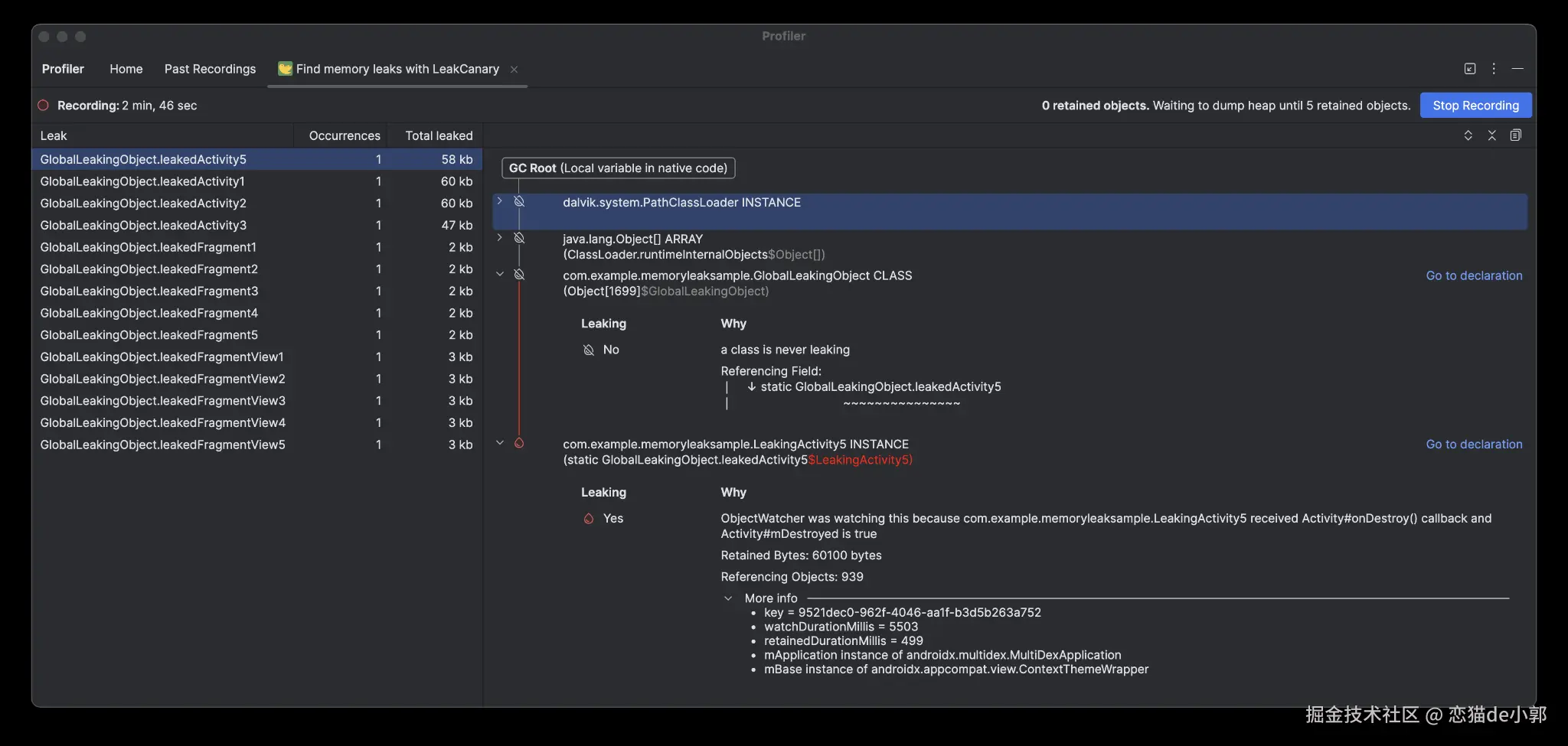Click the 'key = 9521dec0-962f-4046-aa1f-b3d5b263a752' line

[903, 613]
